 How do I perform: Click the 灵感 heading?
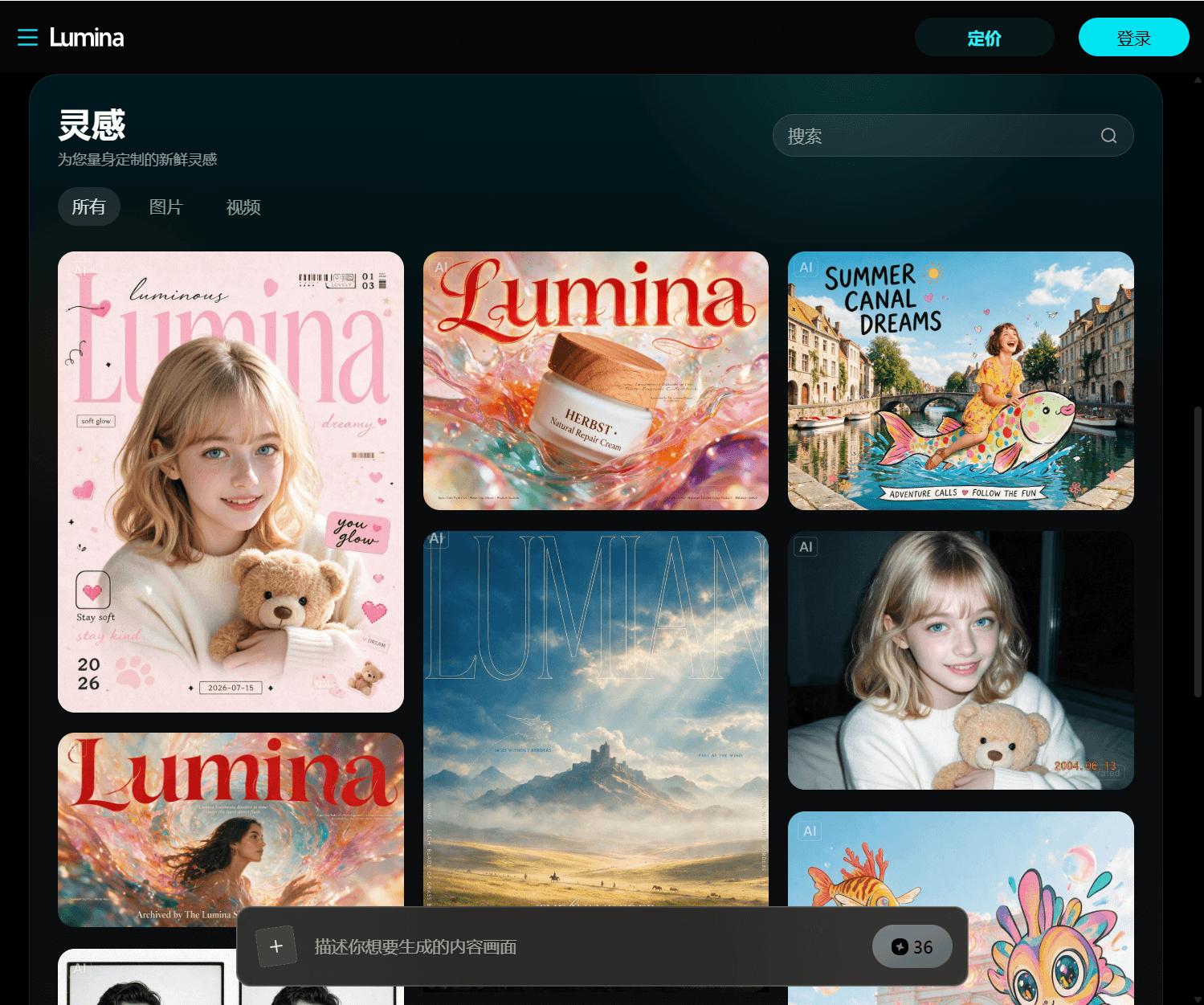coord(92,125)
